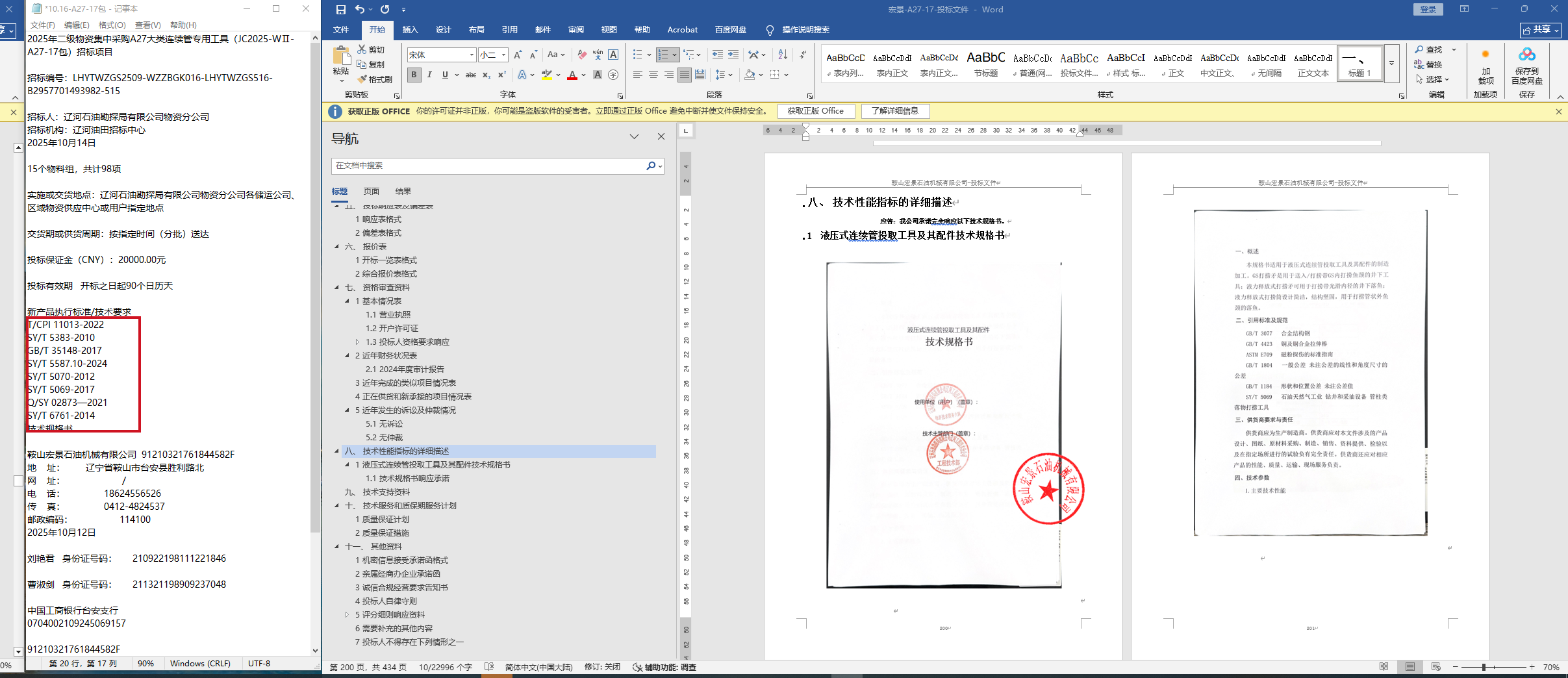Select center paragraph alignment
Image resolution: width=1568 pixels, height=678 pixels.
[653, 75]
